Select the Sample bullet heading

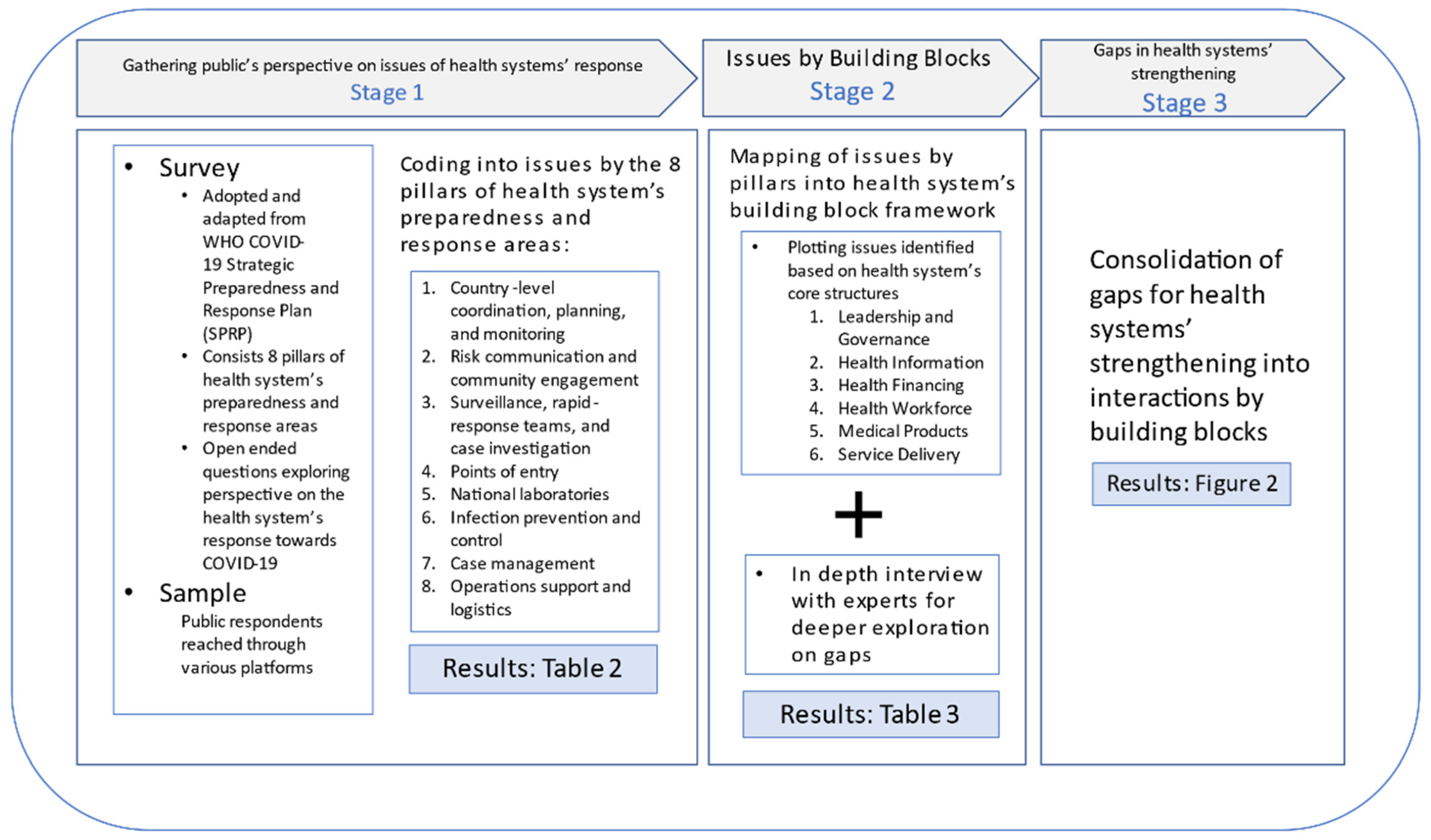[x=203, y=593]
